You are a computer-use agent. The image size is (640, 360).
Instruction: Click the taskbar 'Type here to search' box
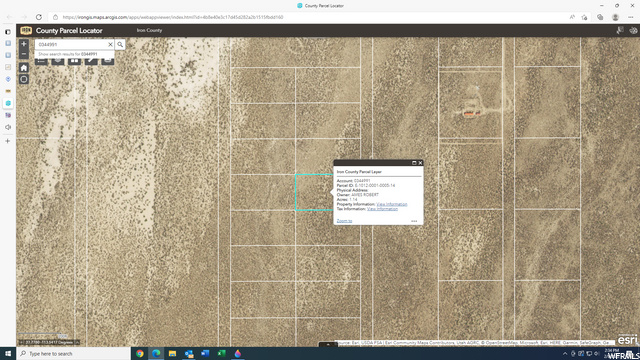[x=73, y=353]
